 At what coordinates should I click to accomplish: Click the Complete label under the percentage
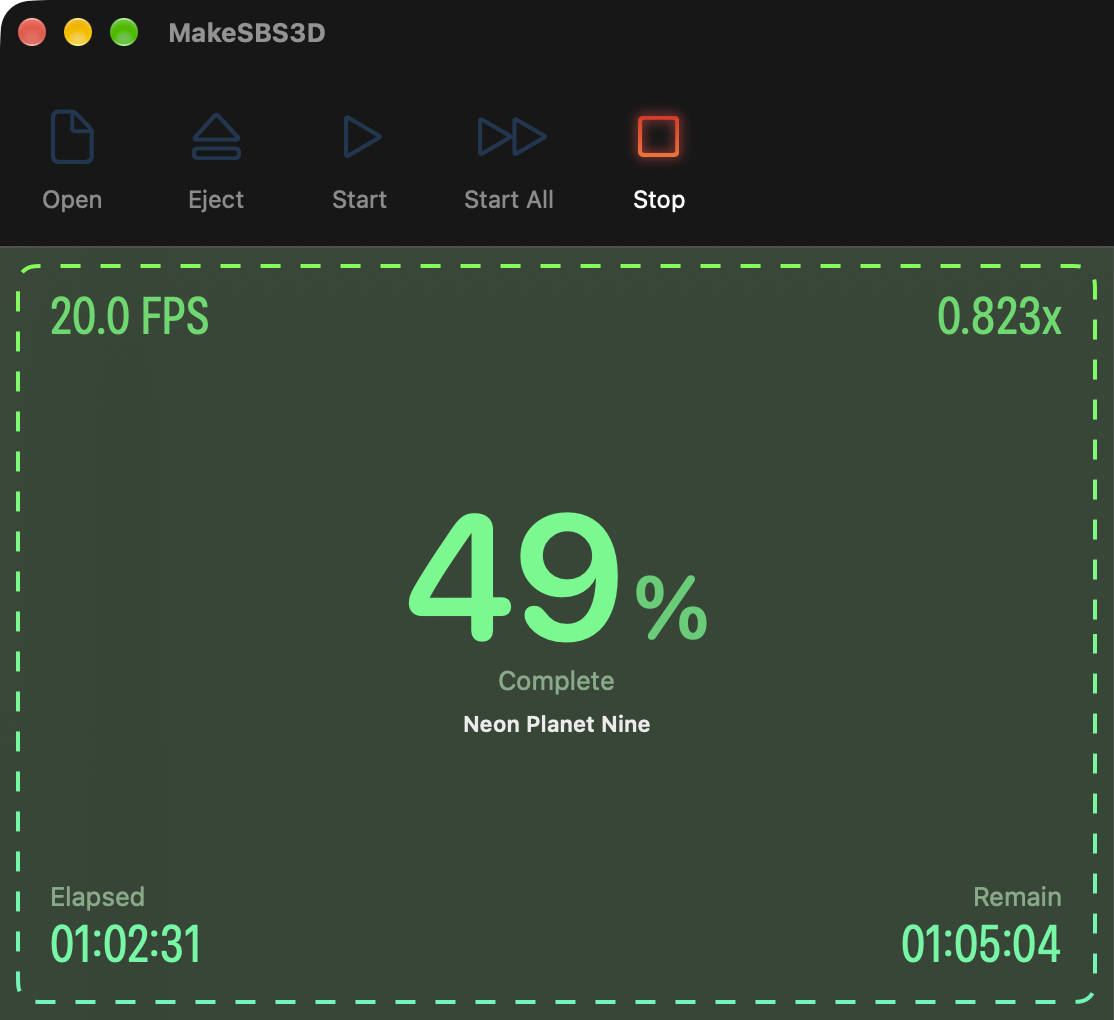(x=556, y=680)
